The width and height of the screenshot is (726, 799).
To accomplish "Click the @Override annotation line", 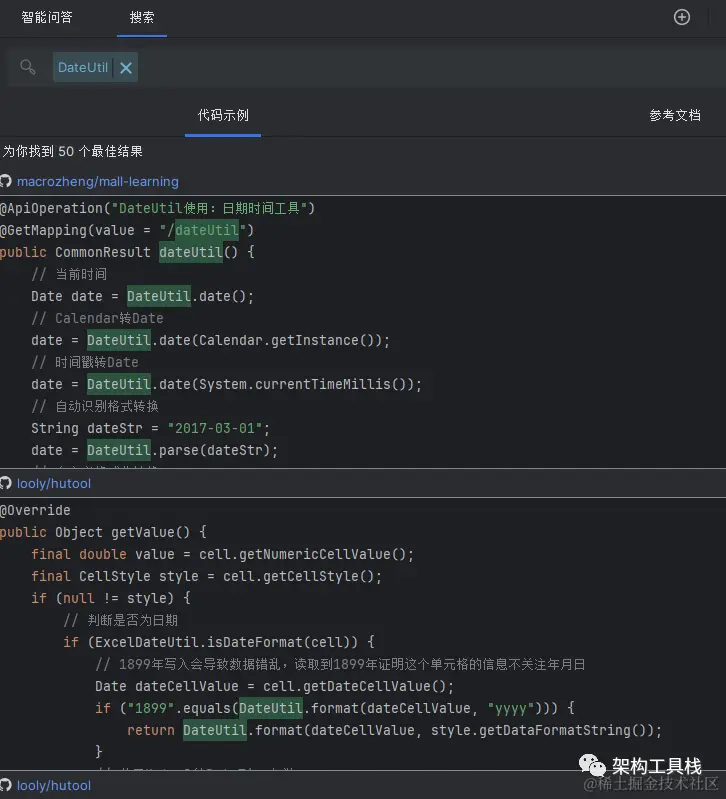I will pyautogui.click(x=35, y=510).
